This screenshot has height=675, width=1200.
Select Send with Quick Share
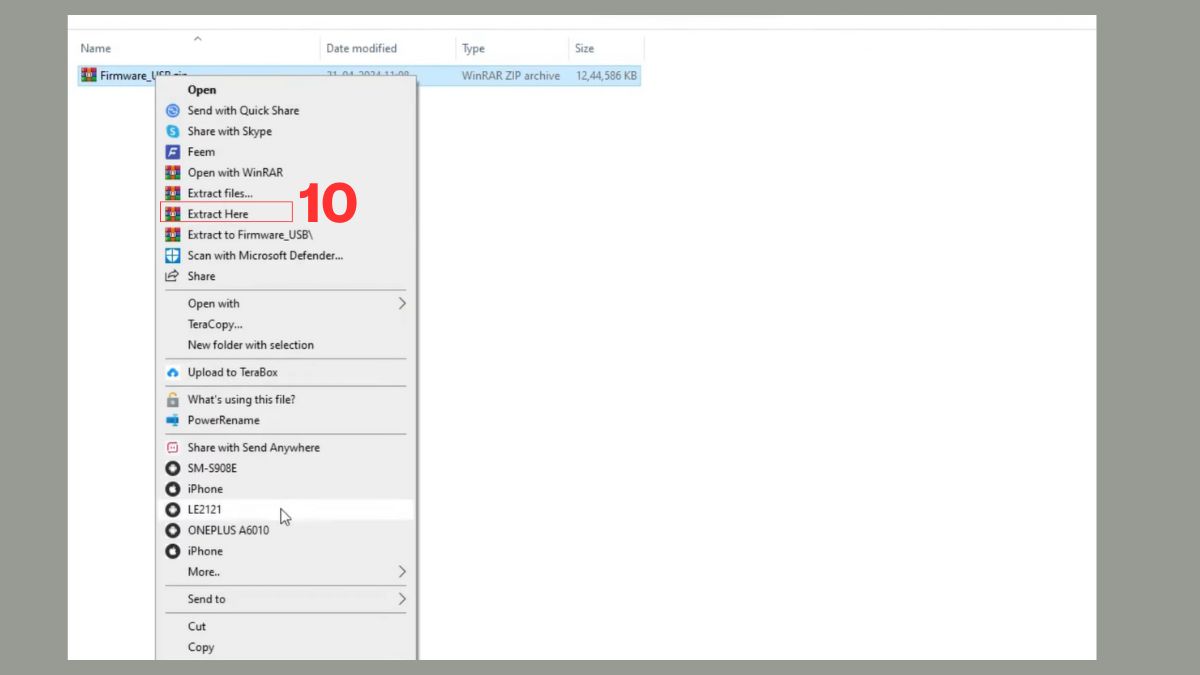(243, 111)
